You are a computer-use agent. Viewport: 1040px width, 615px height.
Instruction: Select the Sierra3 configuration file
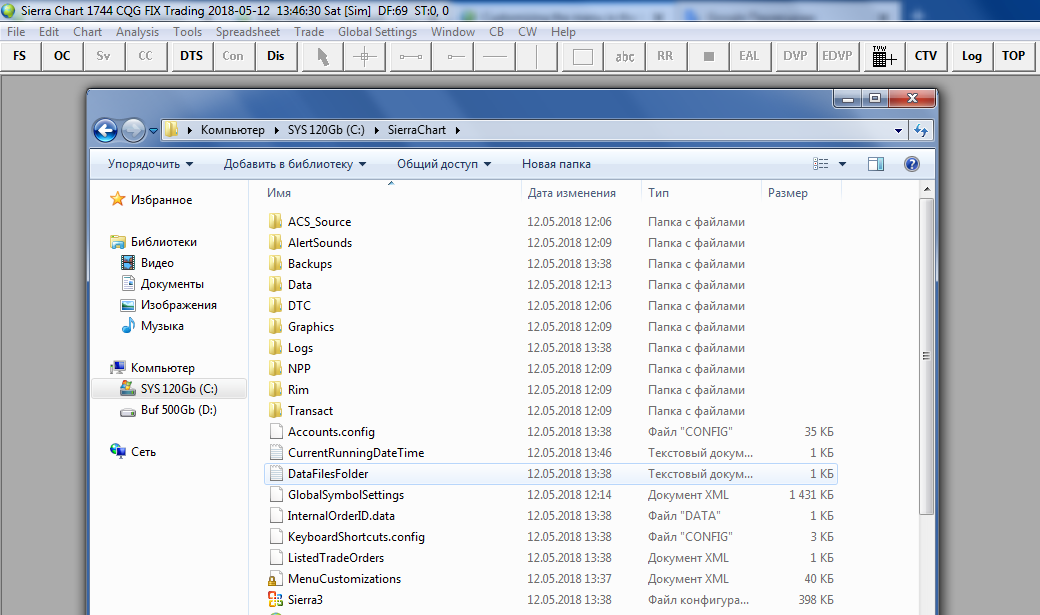coord(305,600)
